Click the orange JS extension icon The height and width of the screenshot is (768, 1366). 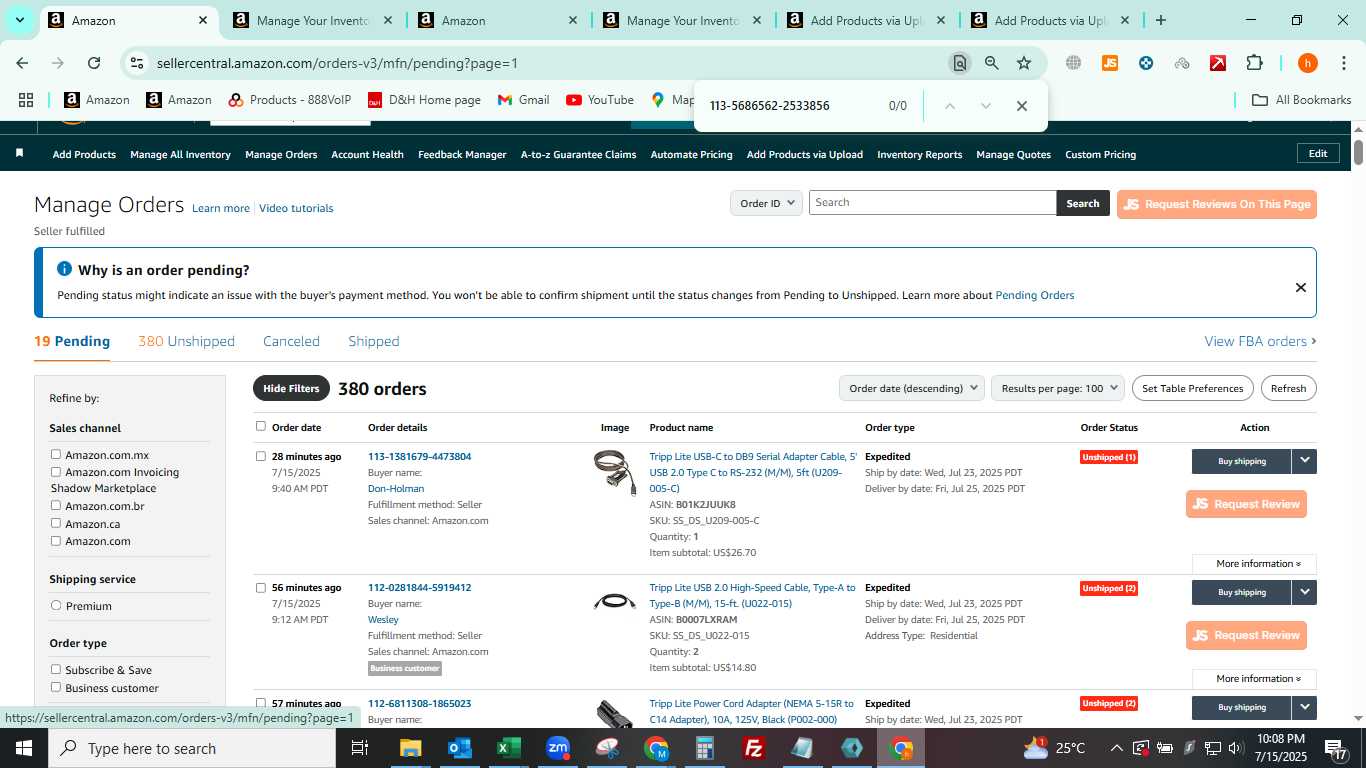[x=1109, y=63]
